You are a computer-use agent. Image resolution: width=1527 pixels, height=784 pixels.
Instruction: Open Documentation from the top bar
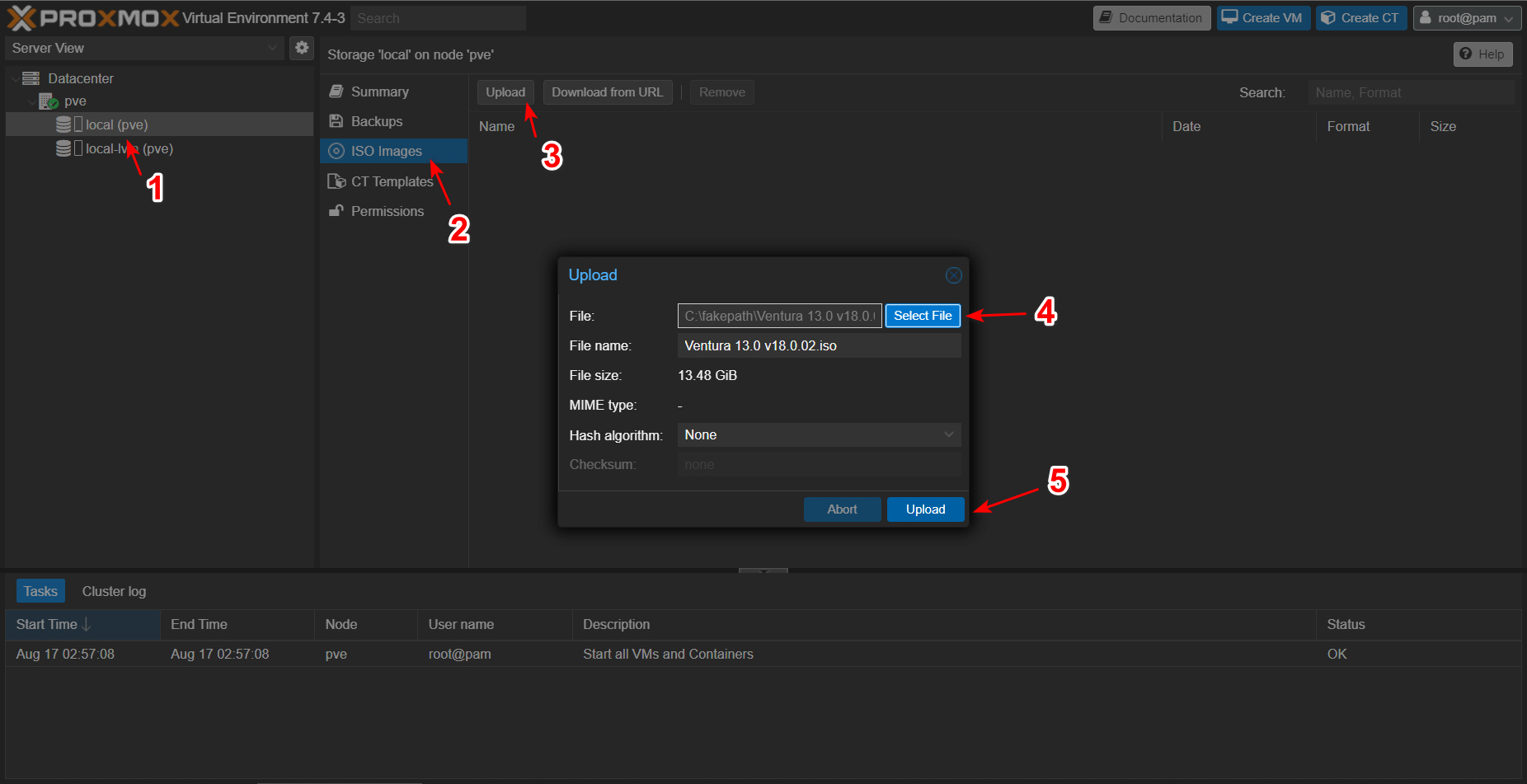(x=1151, y=18)
